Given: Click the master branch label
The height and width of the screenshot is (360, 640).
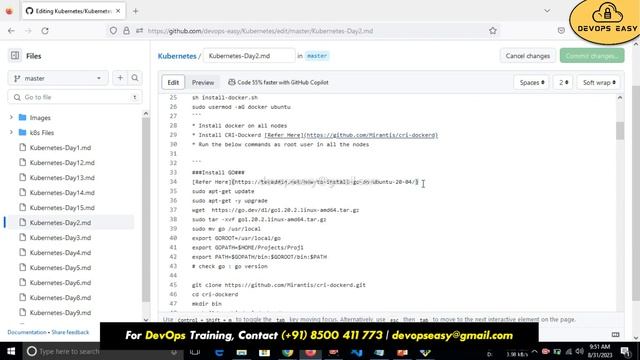Looking at the screenshot, I should click(317, 56).
